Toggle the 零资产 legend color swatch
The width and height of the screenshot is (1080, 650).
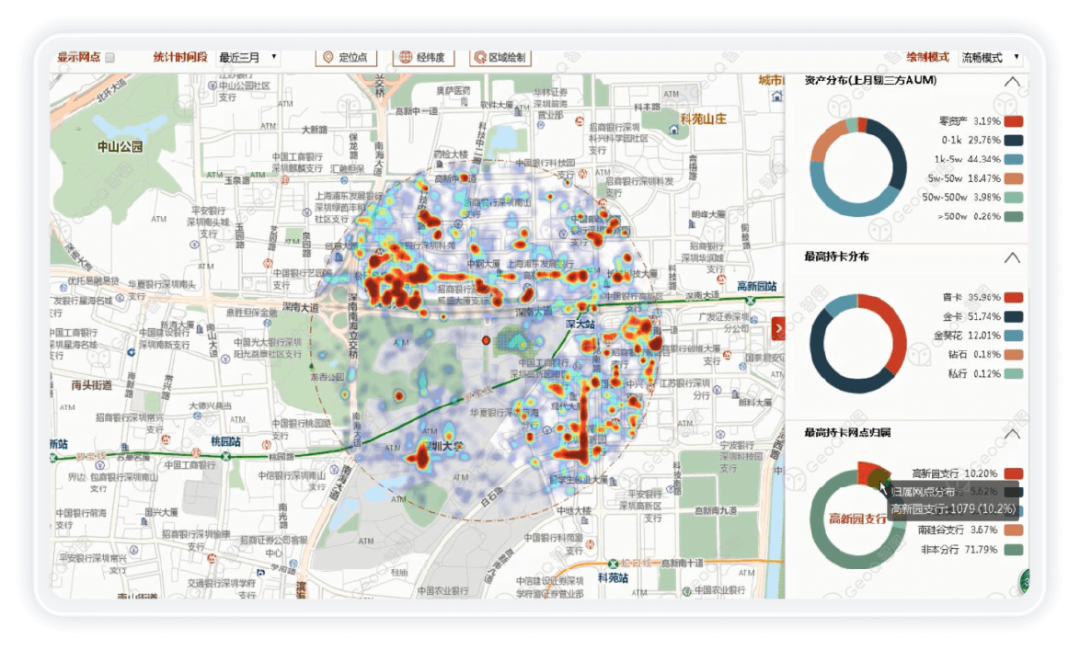point(1013,121)
